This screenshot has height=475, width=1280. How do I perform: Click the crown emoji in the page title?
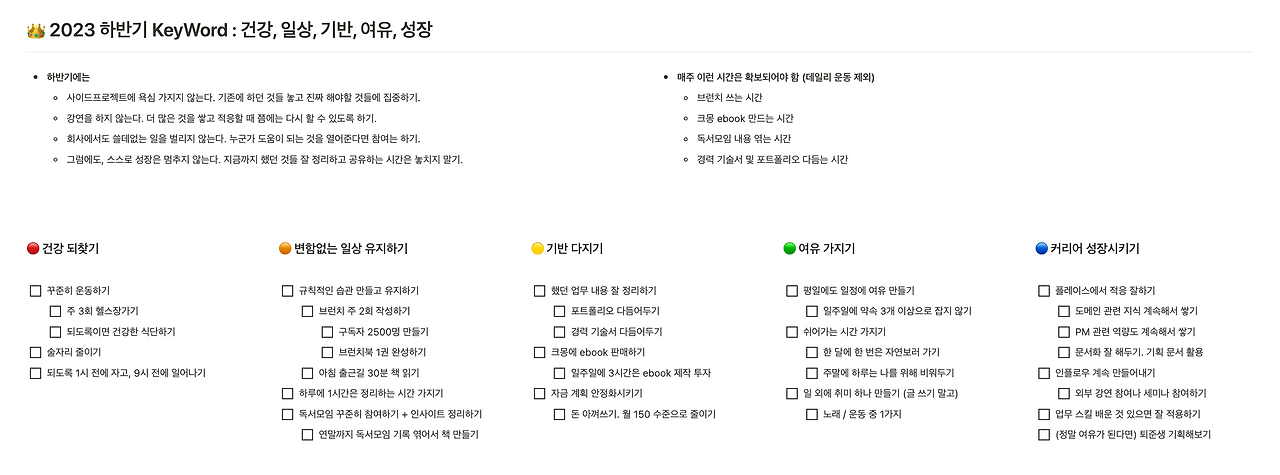pos(36,31)
